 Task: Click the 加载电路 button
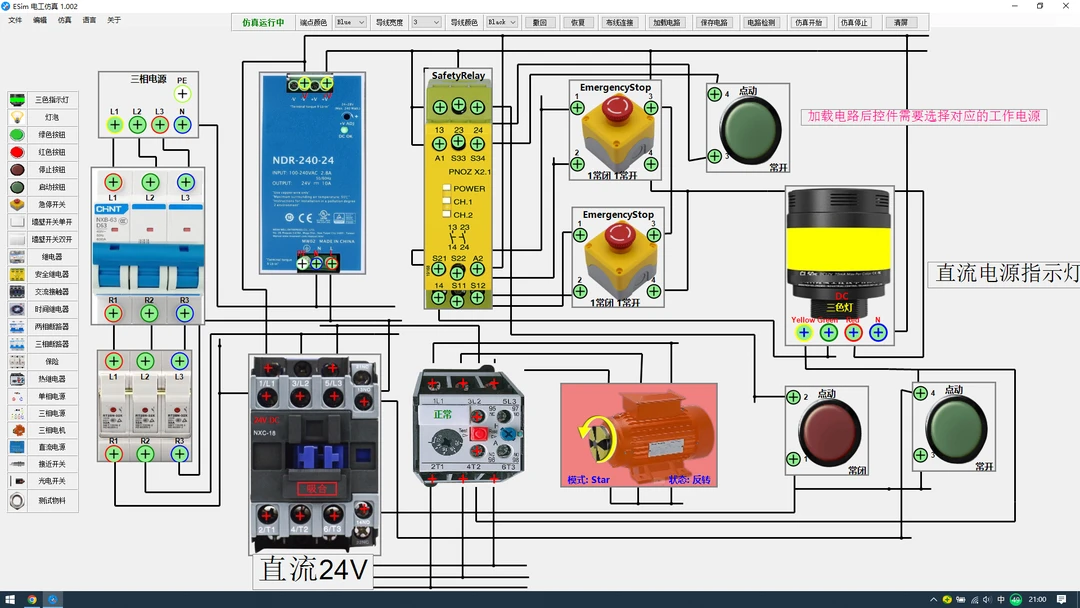pyautogui.click(x=666, y=22)
